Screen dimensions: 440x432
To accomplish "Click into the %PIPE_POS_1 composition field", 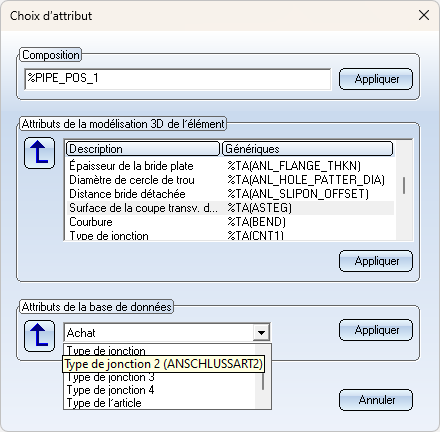I will [x=178, y=79].
